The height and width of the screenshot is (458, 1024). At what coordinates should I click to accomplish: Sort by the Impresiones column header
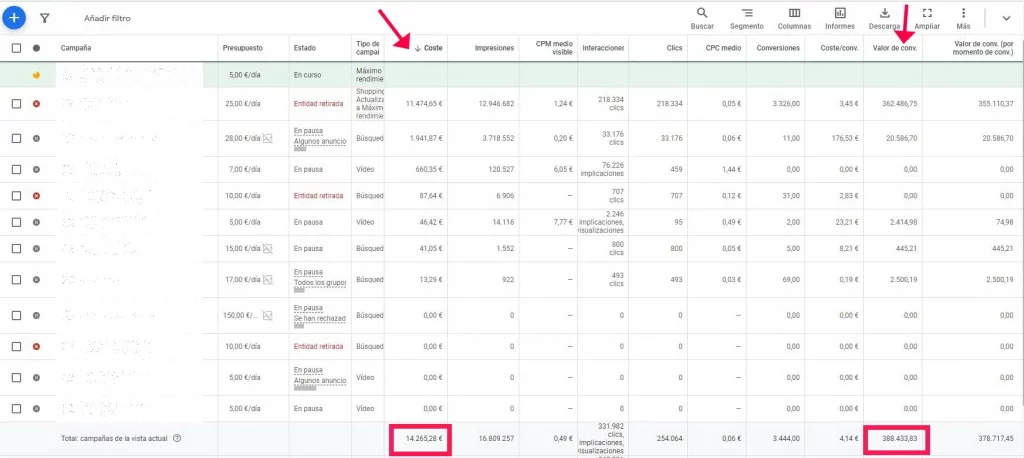(494, 47)
